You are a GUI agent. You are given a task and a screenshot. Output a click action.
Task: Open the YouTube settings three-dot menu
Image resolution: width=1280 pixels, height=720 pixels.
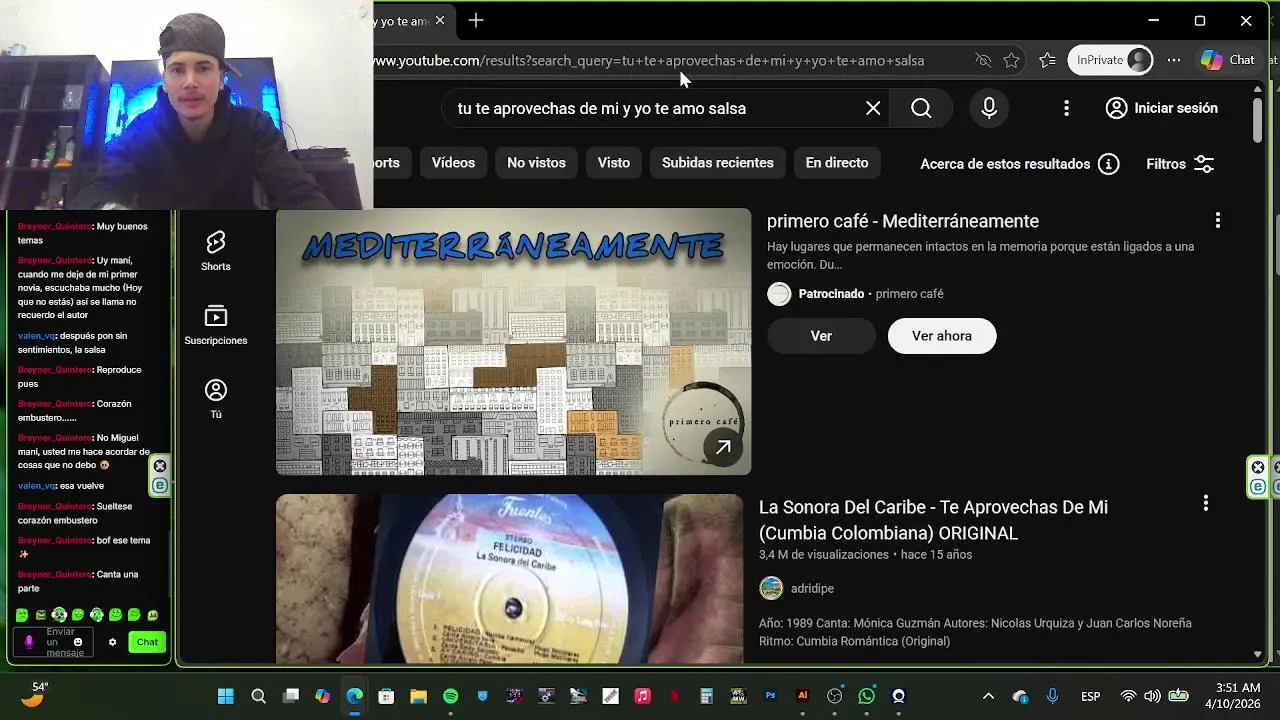click(1066, 108)
